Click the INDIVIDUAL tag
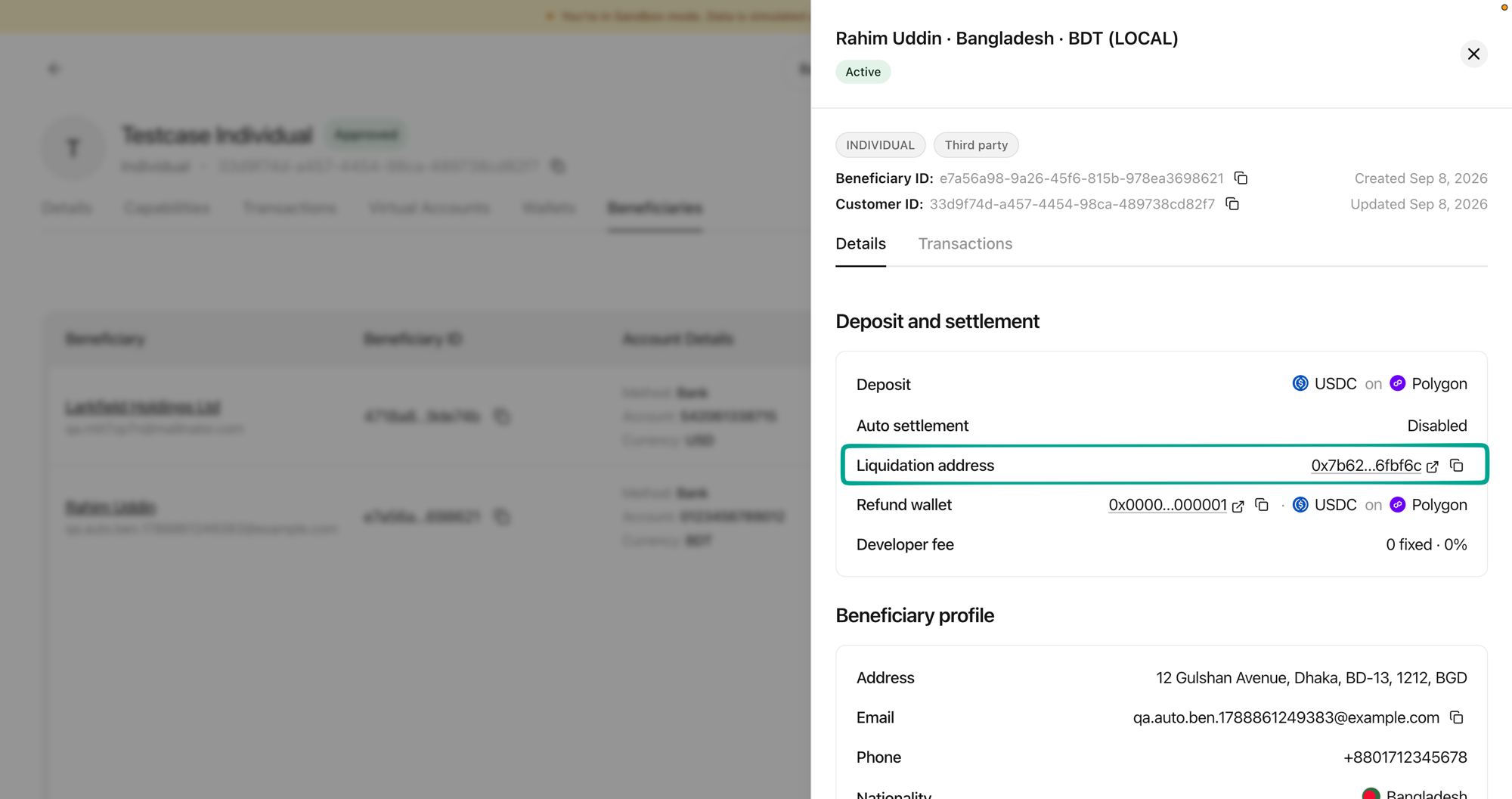The image size is (1512, 799). [x=880, y=145]
